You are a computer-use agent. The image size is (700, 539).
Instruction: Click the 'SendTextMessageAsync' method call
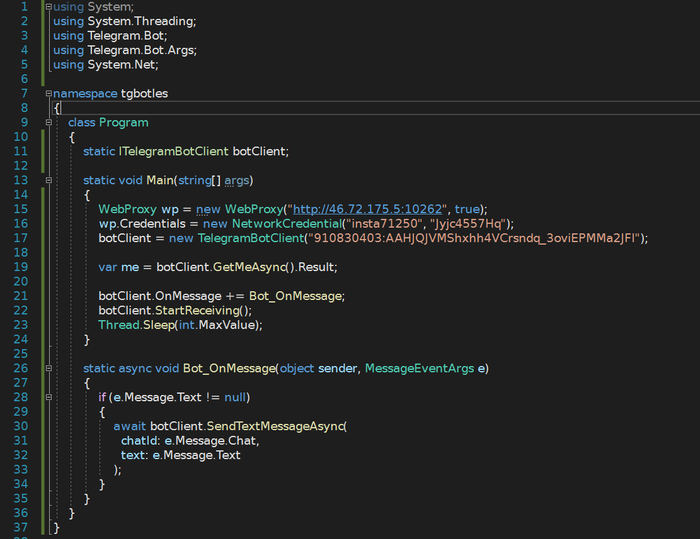275,426
